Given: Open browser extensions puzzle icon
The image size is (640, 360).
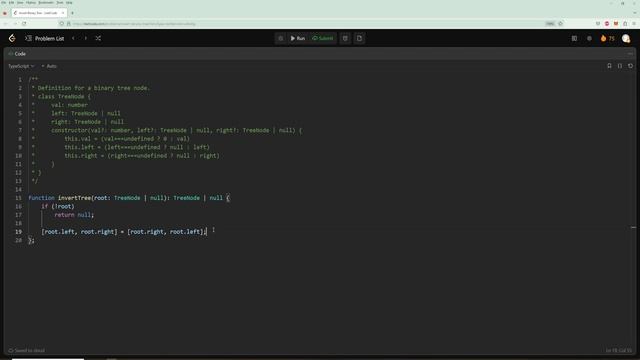Looking at the screenshot, I should 625,24.
